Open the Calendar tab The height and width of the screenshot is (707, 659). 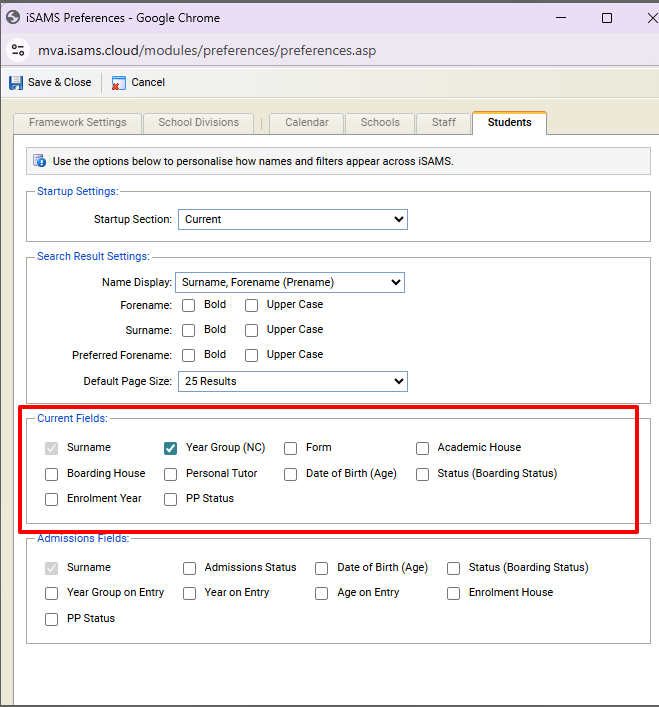click(x=306, y=123)
